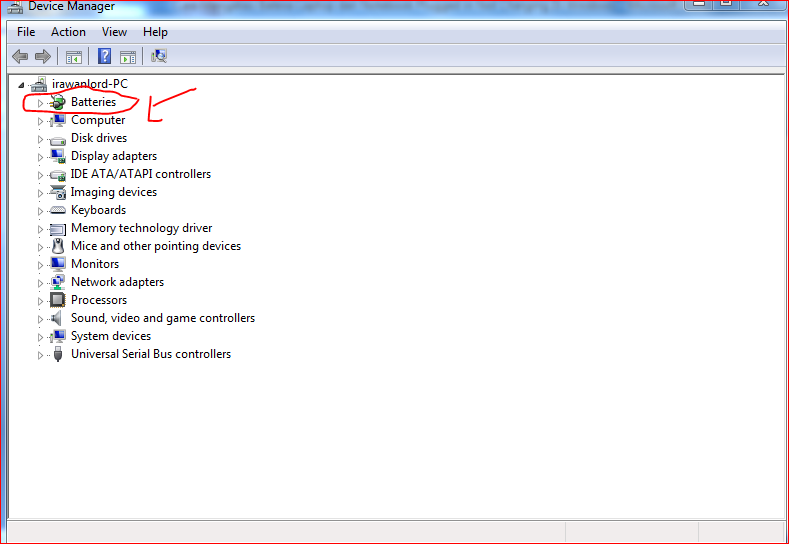Click the Memory technology driver icon
The width and height of the screenshot is (789, 544).
[58, 229]
